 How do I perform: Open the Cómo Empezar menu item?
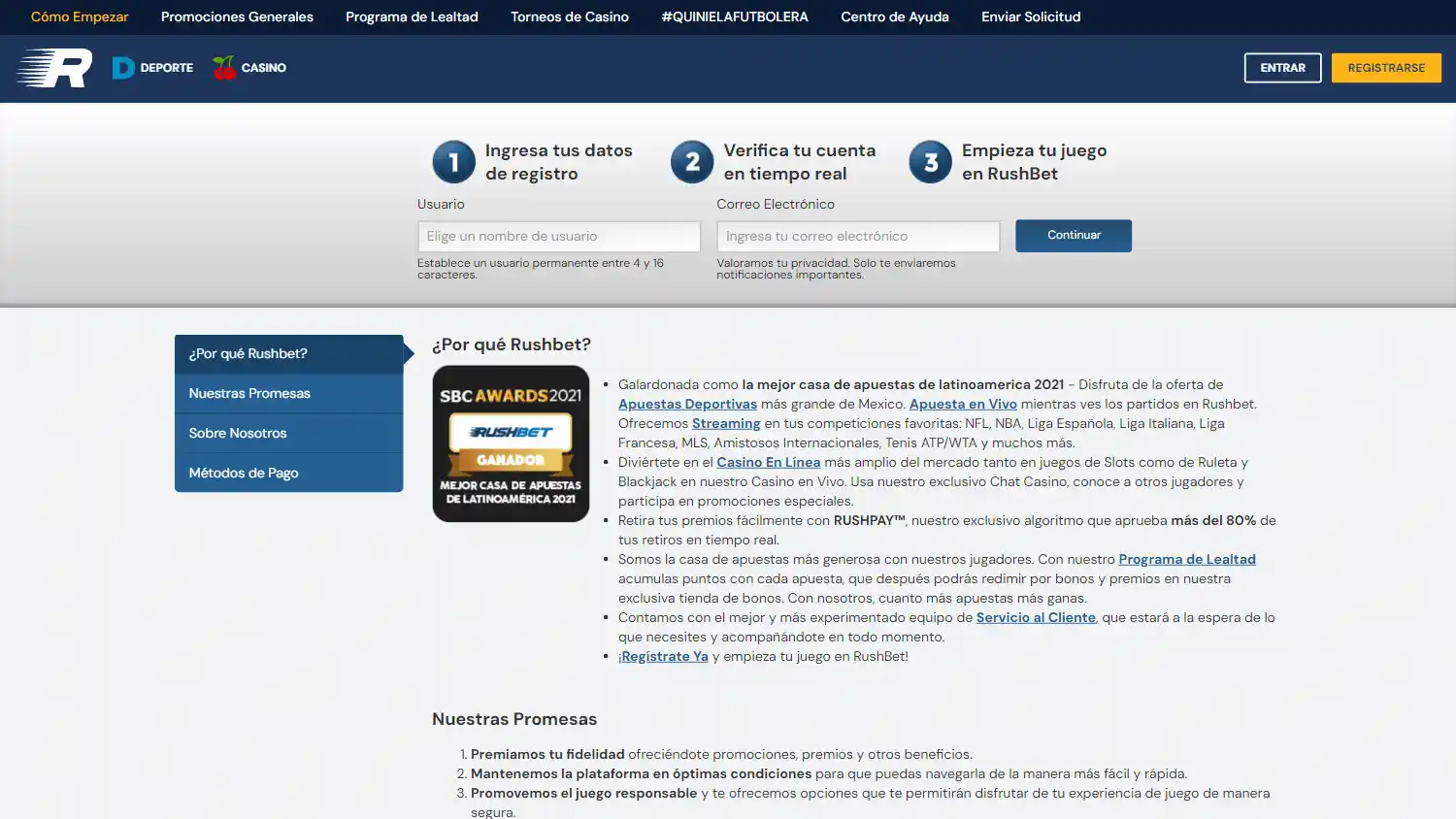pos(80,16)
